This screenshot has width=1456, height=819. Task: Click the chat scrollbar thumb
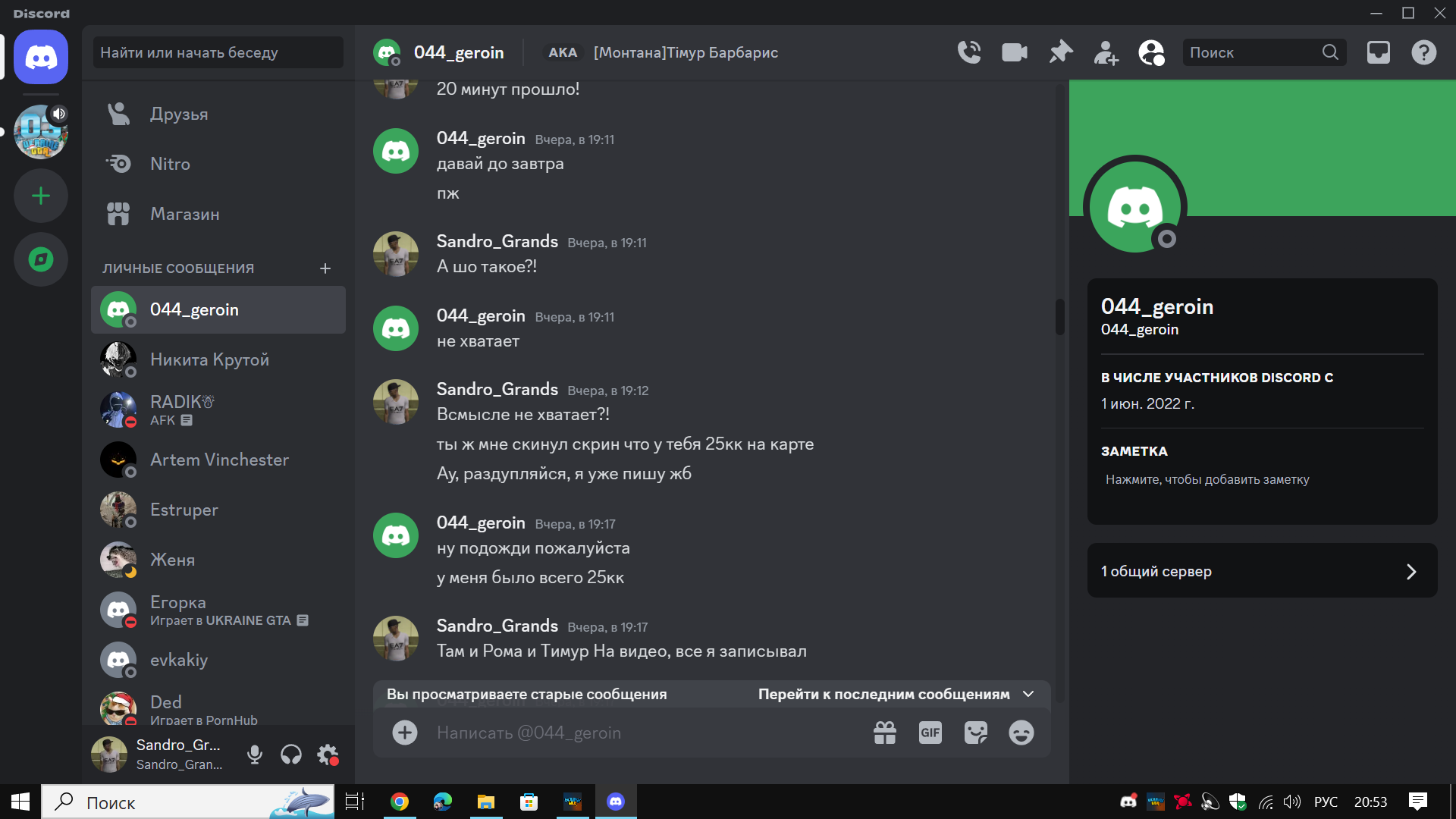tap(1059, 316)
